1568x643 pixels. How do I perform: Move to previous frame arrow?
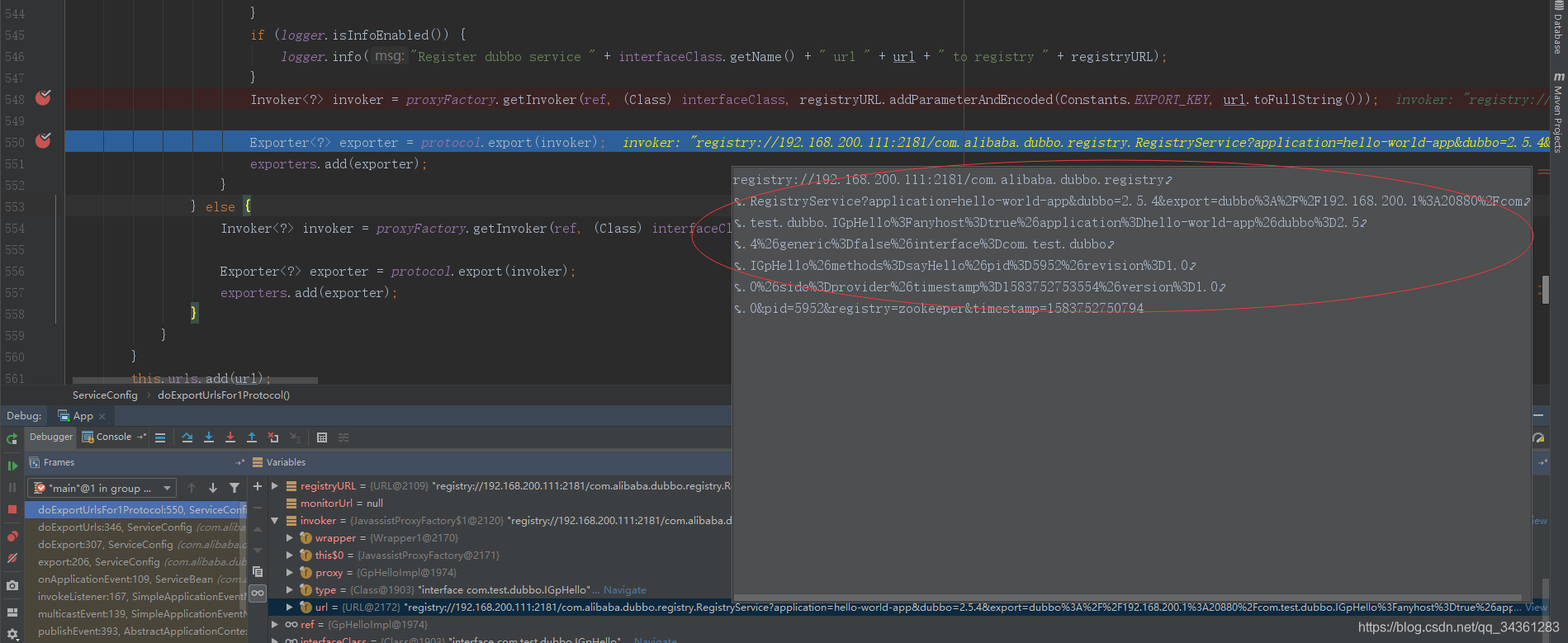[192, 488]
